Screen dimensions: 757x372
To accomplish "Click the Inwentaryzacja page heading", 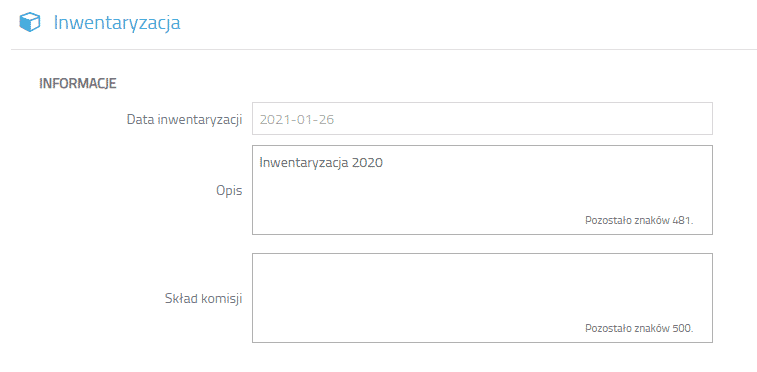I will 117,23.
